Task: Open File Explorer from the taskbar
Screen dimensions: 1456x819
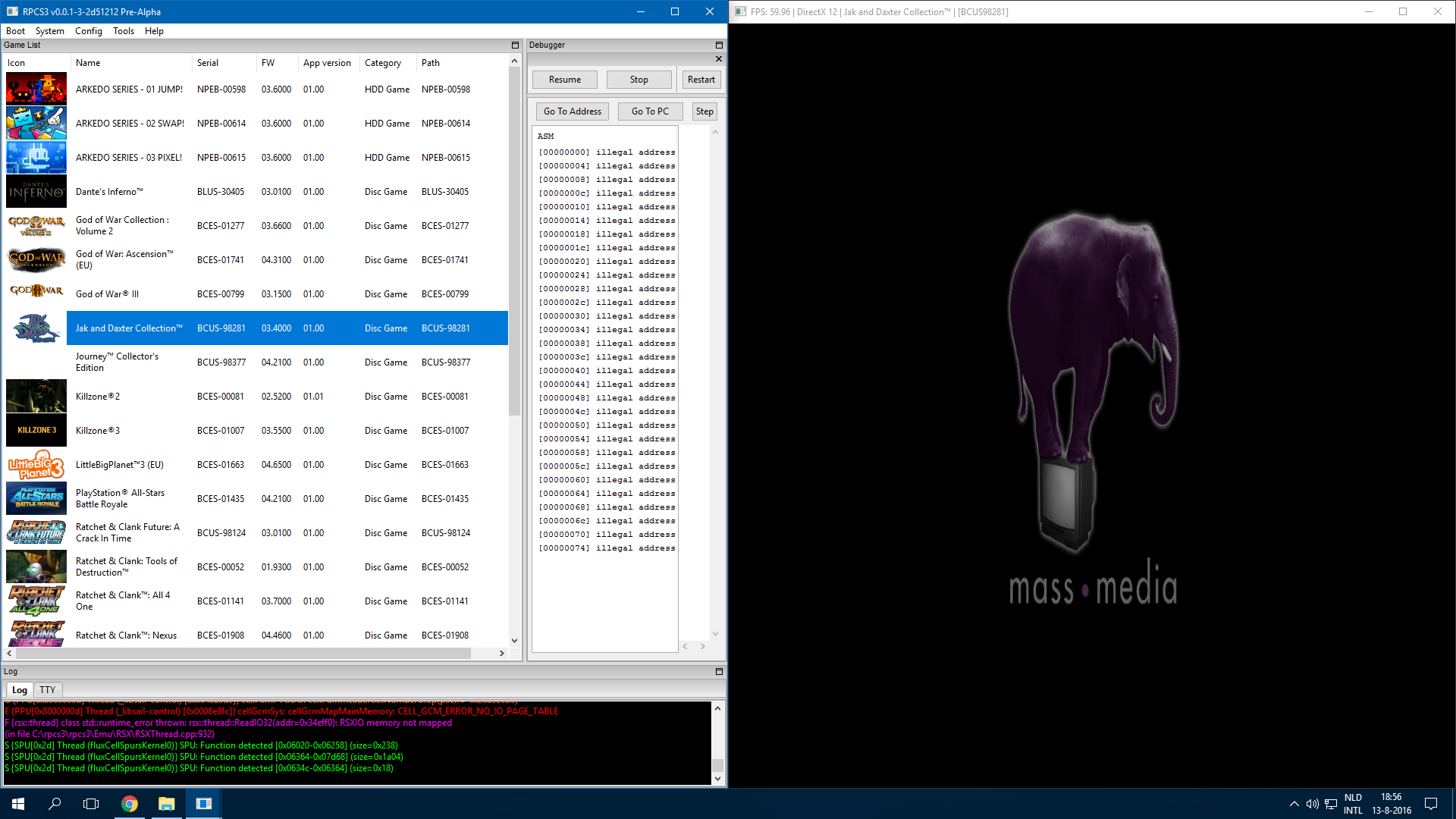Action: pos(167,804)
